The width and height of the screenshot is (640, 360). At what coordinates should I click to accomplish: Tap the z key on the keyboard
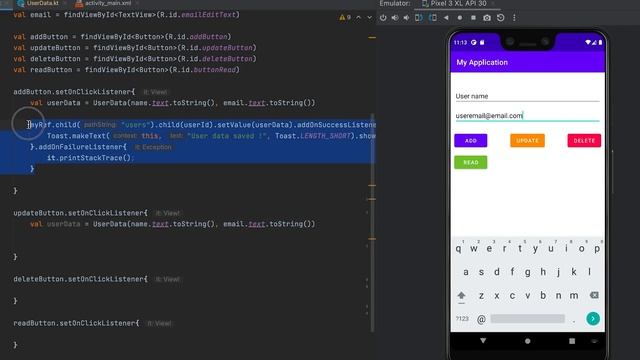coord(481,296)
